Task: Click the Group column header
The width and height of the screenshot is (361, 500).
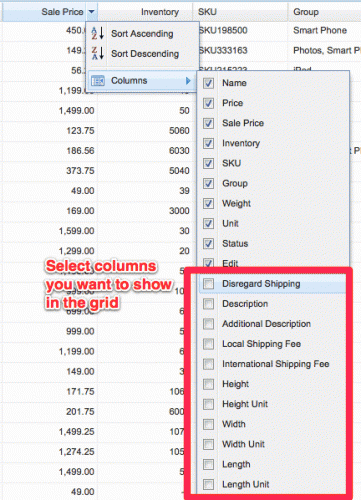Action: tap(325, 12)
